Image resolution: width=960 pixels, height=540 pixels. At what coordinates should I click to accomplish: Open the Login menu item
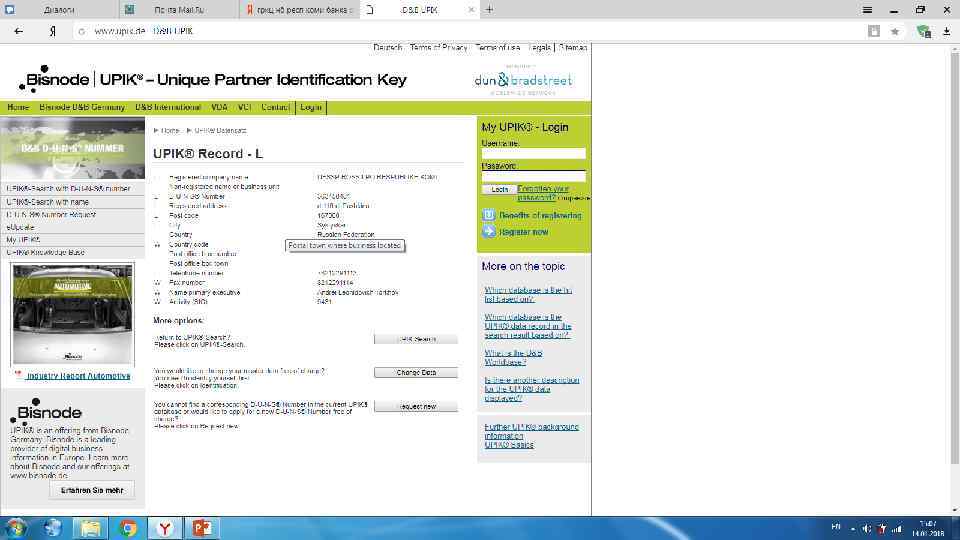point(311,107)
